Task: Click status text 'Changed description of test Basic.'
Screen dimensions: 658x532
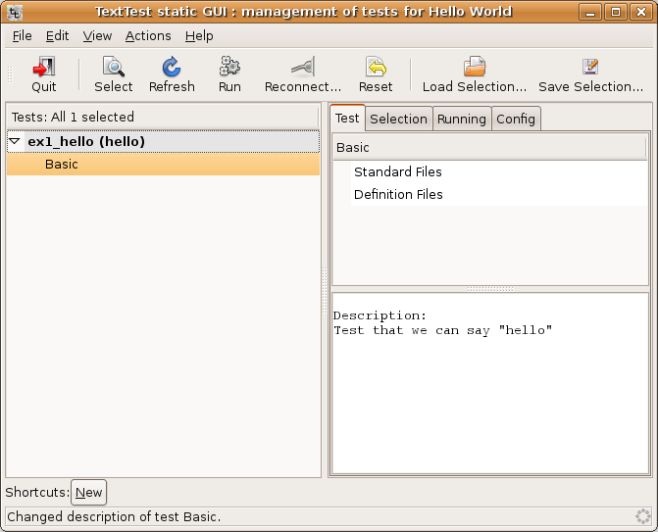Action: tap(114, 516)
